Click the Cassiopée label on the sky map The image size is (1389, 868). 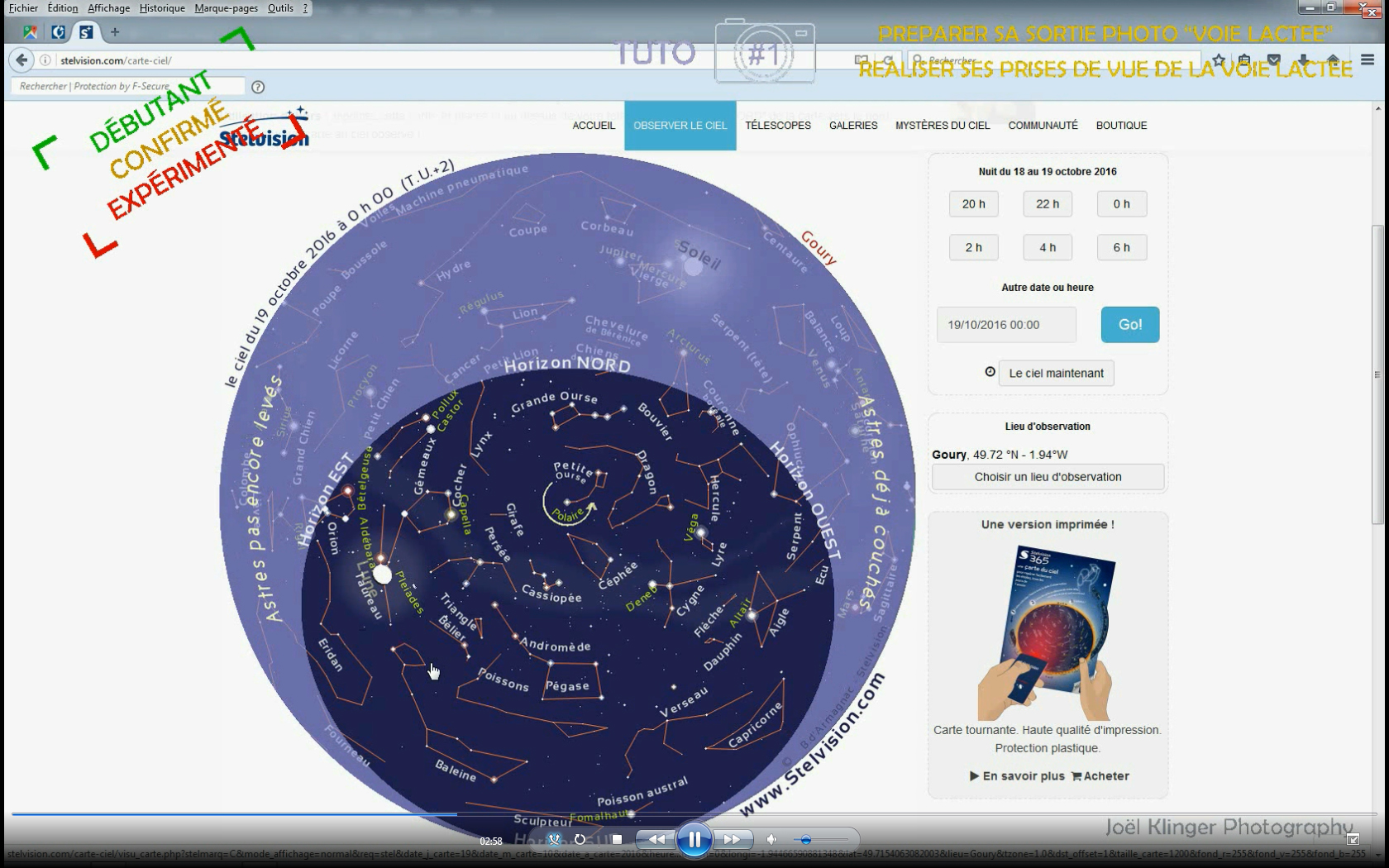[x=551, y=594]
